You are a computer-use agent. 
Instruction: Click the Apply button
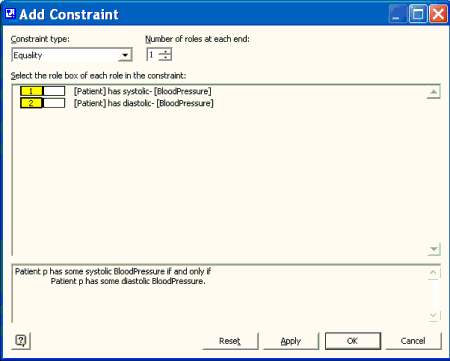coord(291,341)
